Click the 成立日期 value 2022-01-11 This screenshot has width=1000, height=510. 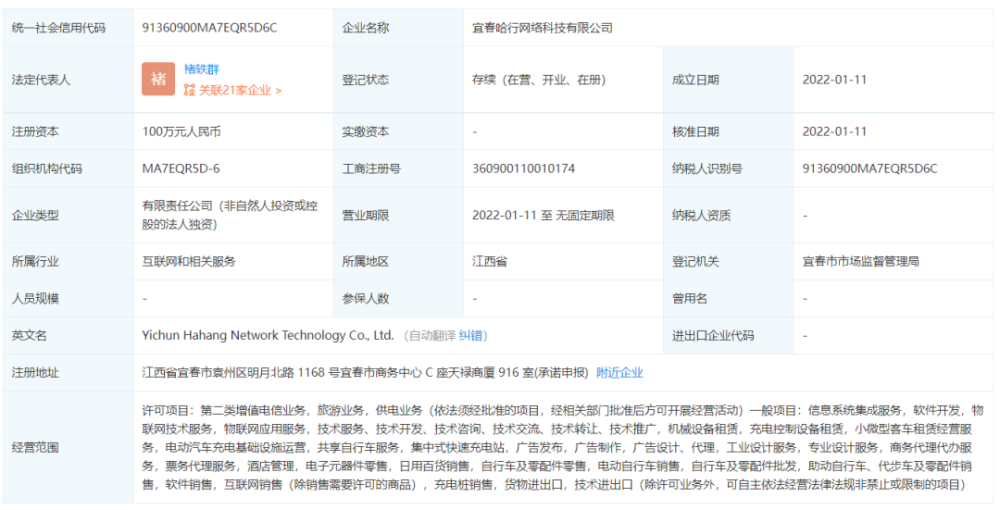tap(834, 80)
